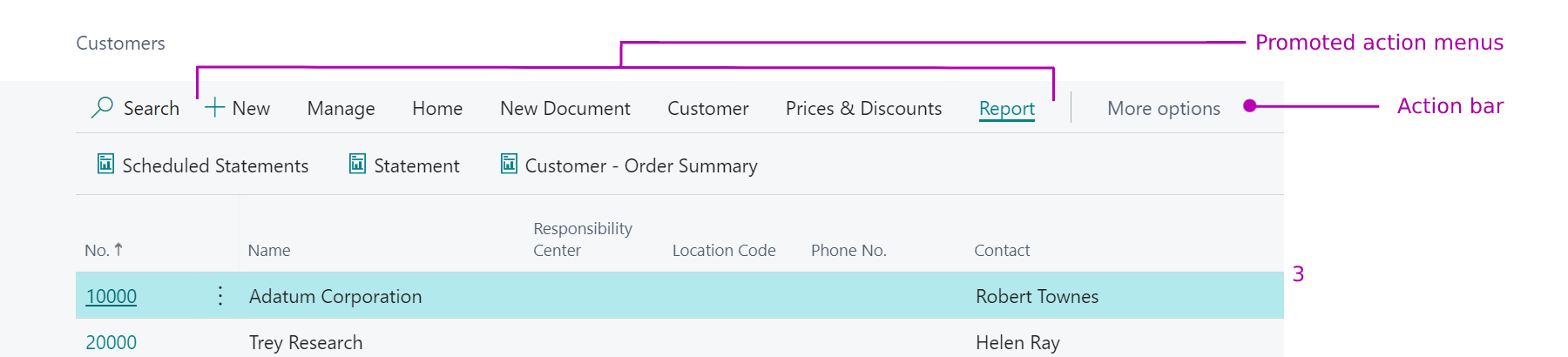
Task: Click the Location Code column header
Action: (x=724, y=250)
